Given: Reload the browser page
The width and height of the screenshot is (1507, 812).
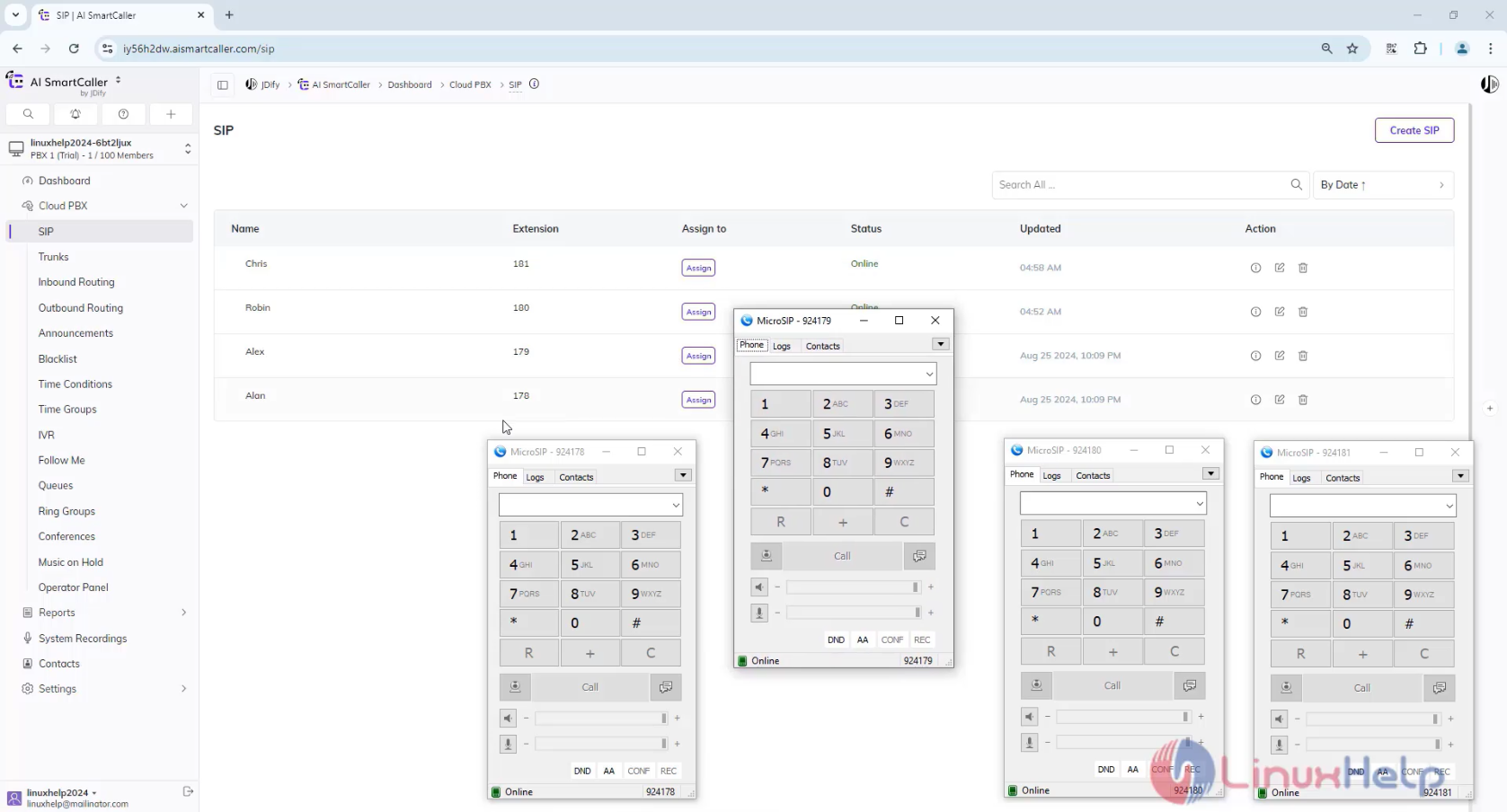Looking at the screenshot, I should (x=74, y=49).
